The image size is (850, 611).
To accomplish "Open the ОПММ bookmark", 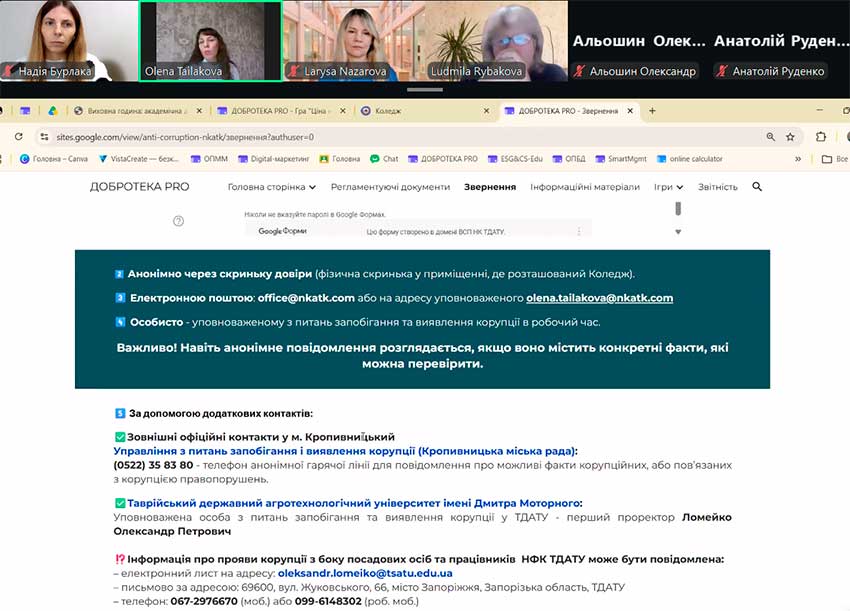I will [x=209, y=159].
